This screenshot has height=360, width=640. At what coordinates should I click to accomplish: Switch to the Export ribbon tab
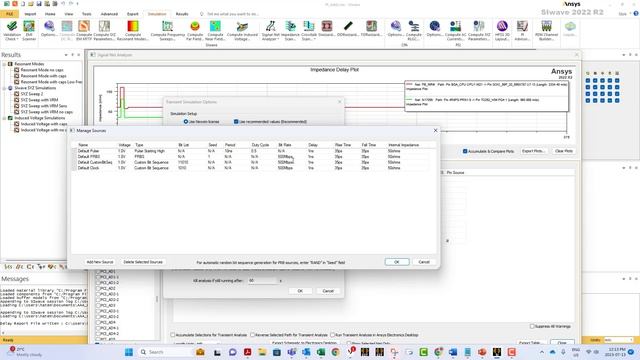pos(133,14)
